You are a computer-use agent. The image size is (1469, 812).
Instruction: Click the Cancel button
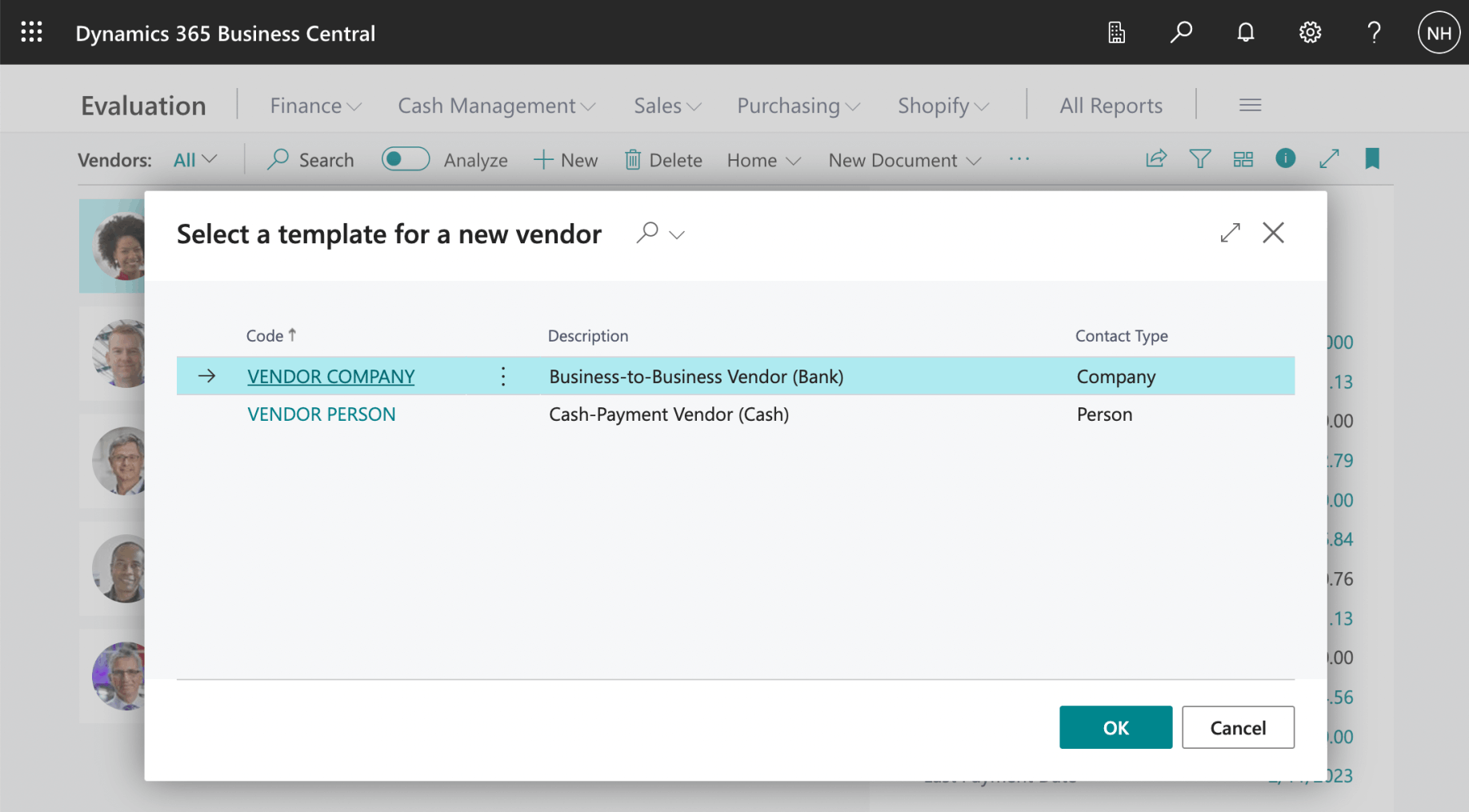[1238, 727]
